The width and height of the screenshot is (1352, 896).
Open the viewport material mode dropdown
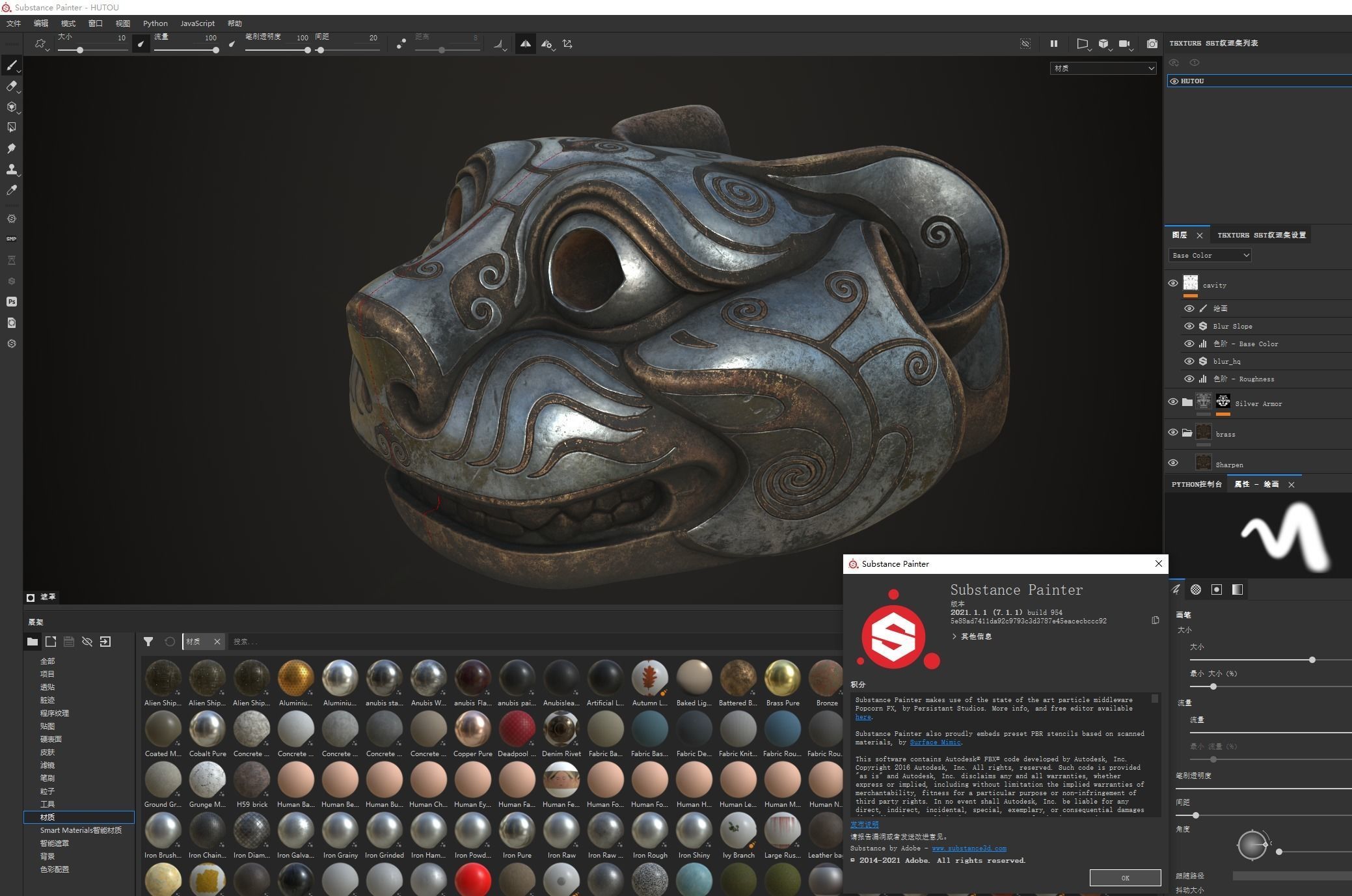(1103, 68)
